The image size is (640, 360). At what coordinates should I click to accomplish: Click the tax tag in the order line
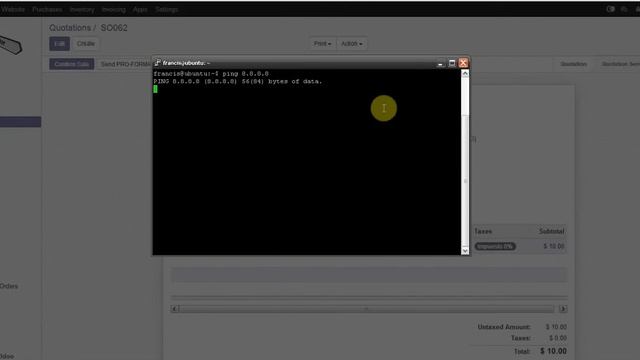pos(495,246)
